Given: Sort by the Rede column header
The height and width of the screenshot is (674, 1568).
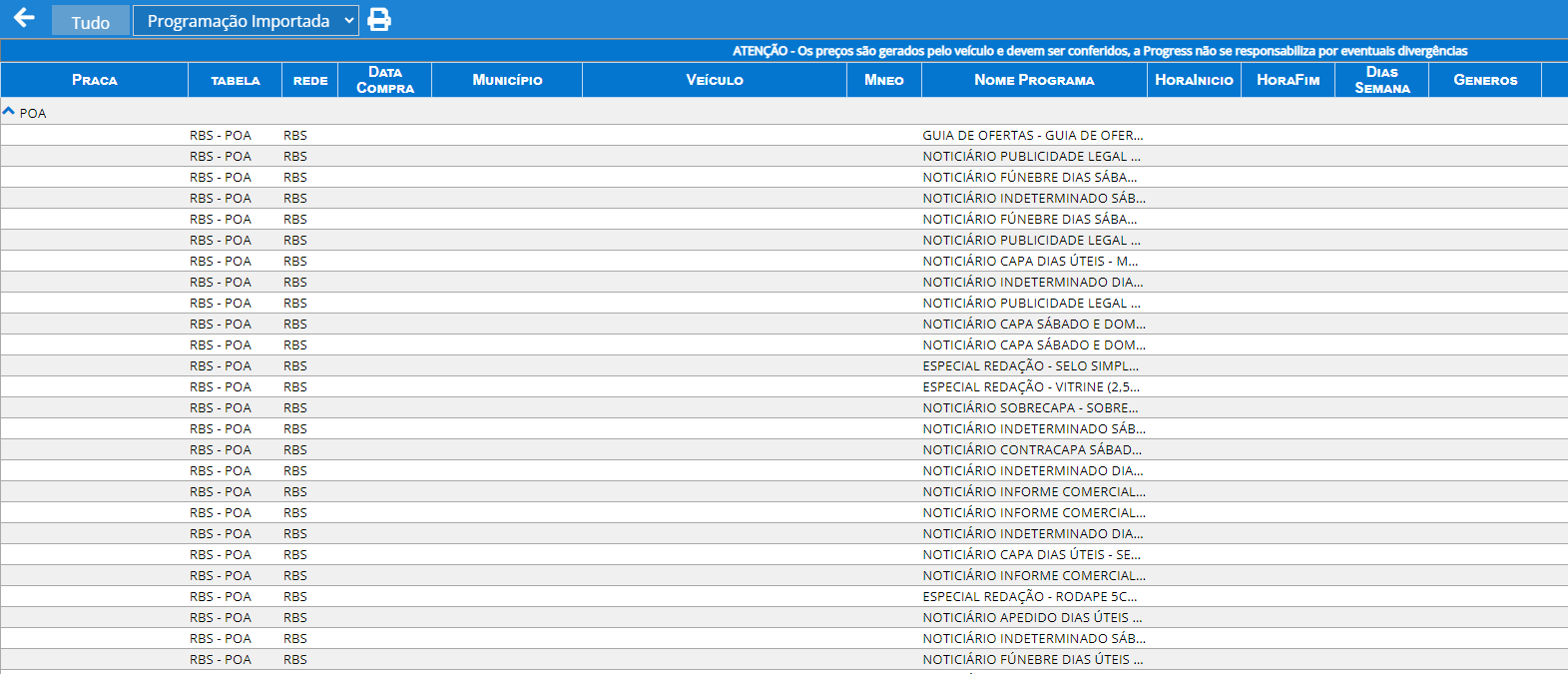Looking at the screenshot, I should [x=310, y=80].
